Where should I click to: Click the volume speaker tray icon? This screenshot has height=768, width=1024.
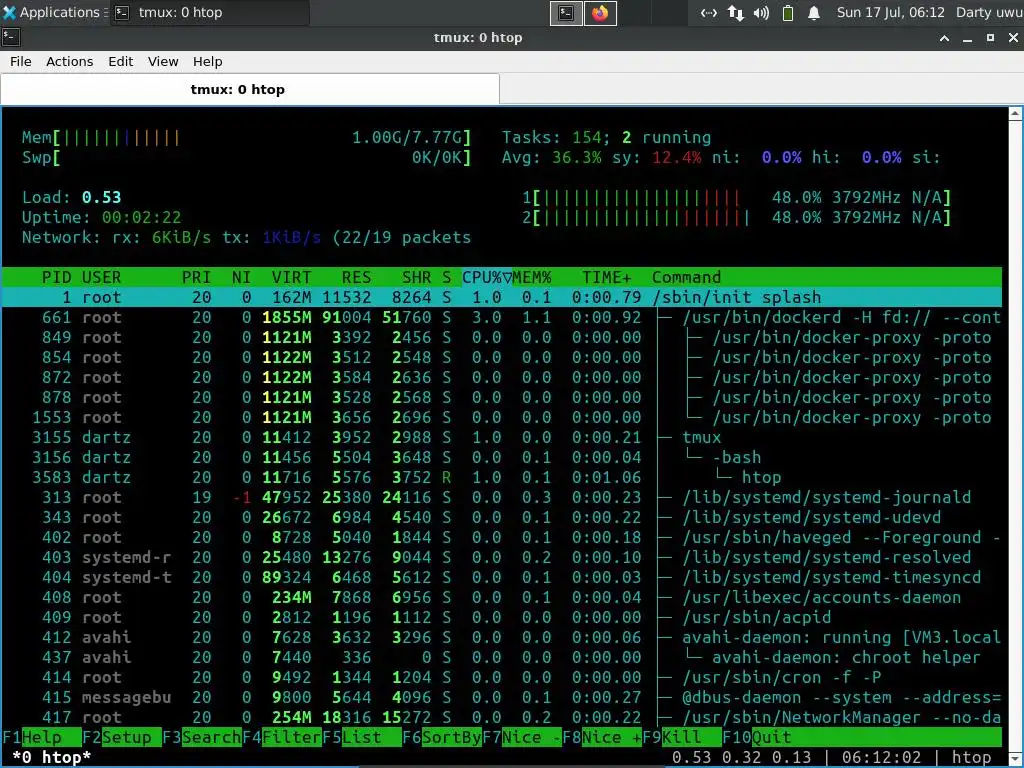pyautogui.click(x=761, y=13)
